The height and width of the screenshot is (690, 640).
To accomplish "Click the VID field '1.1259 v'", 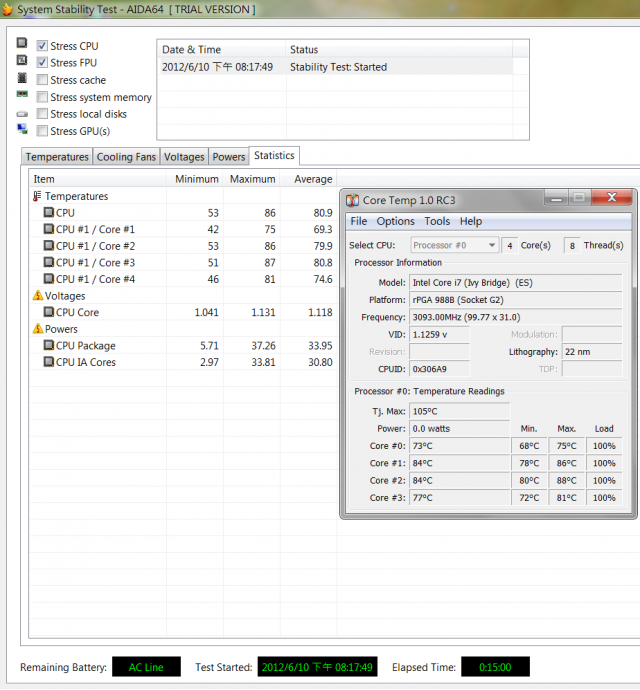I will 439,334.
